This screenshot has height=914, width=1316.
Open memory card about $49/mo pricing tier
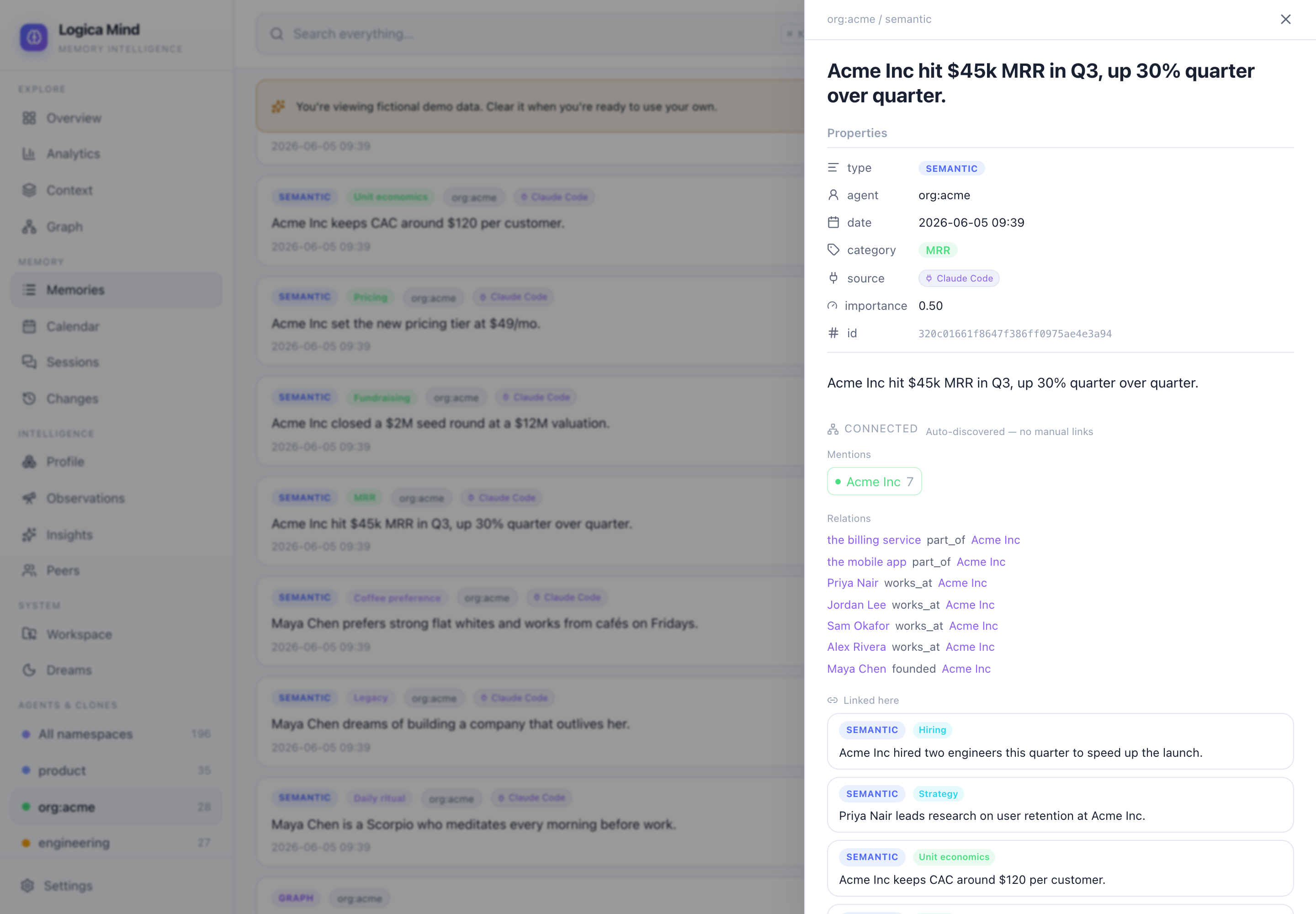coord(530,321)
